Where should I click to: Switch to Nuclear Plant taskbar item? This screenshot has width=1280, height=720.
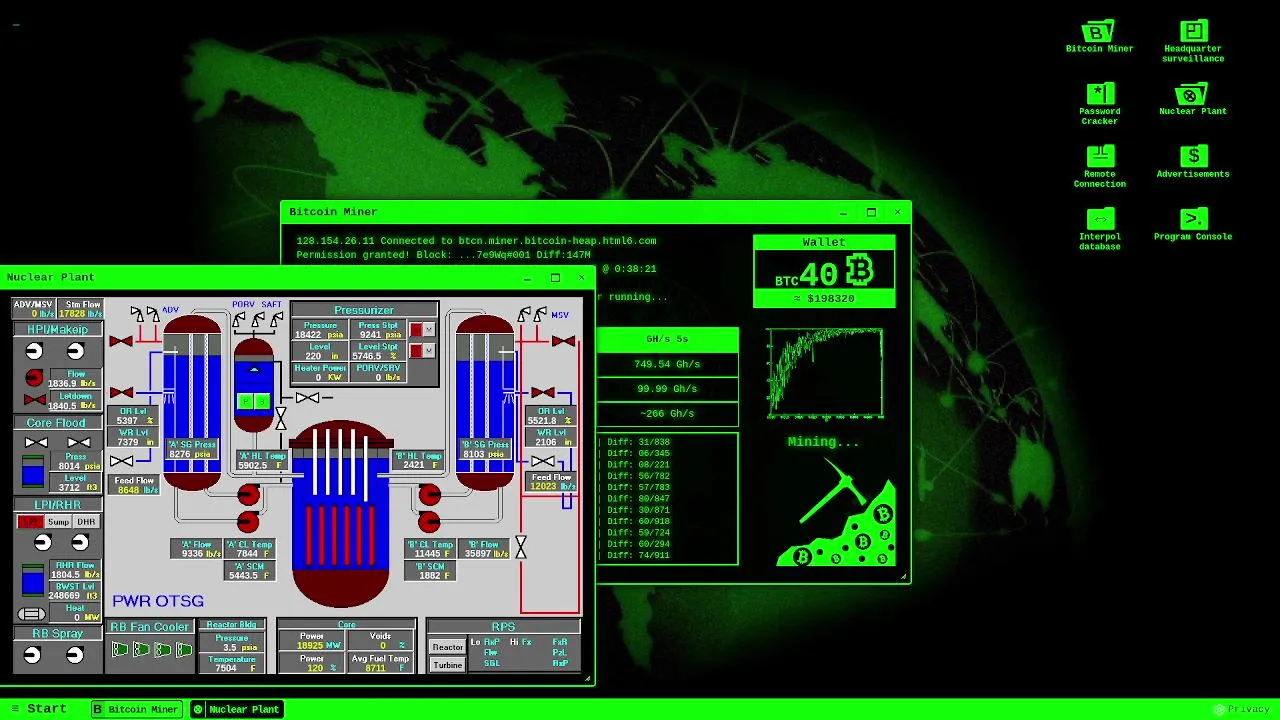237,709
